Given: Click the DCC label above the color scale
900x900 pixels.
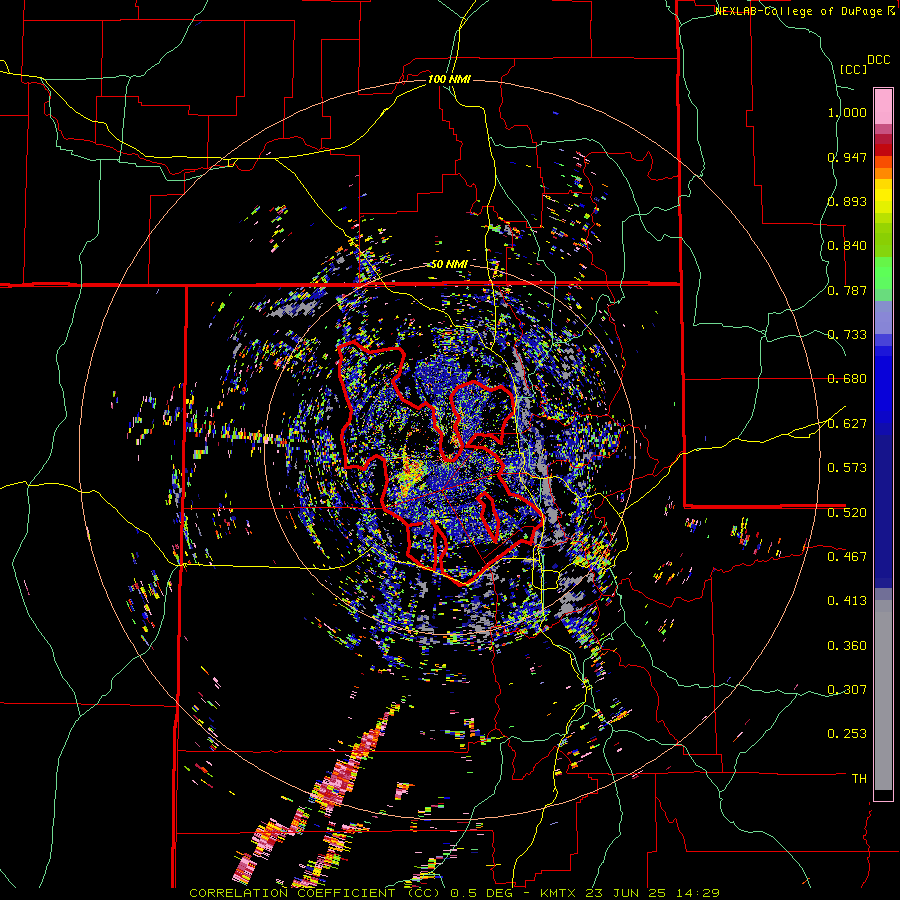Looking at the screenshot, I should pos(878,60).
